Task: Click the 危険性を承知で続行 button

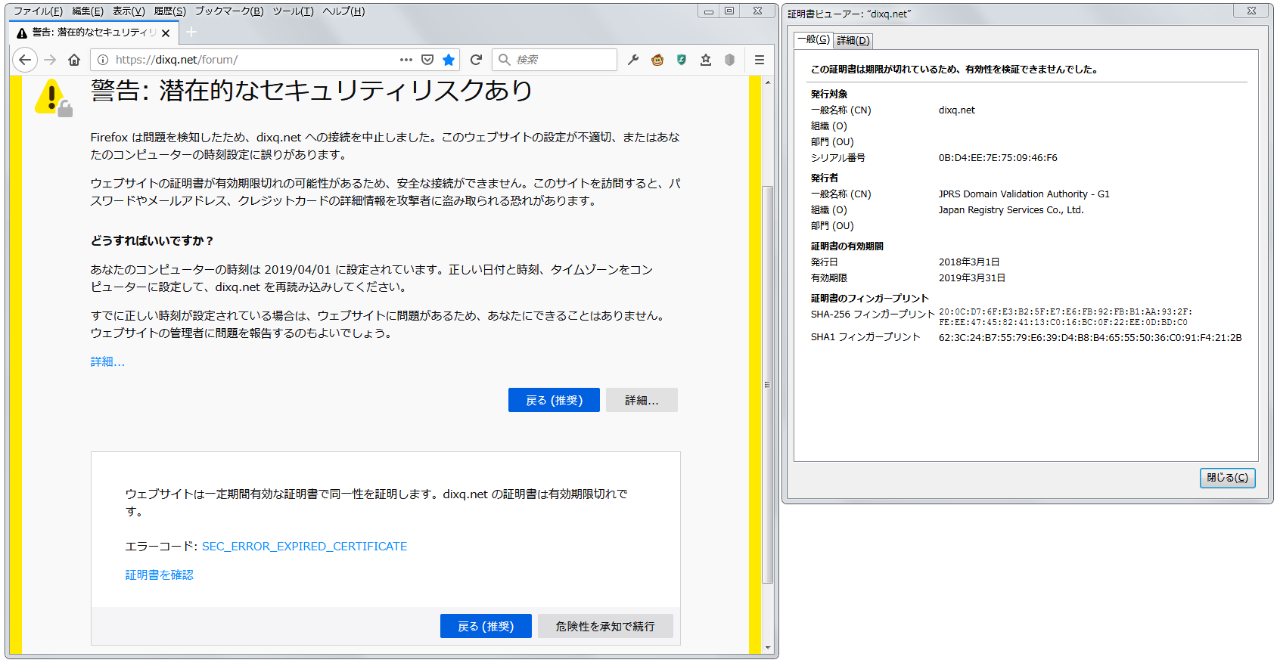Action: click(x=605, y=626)
